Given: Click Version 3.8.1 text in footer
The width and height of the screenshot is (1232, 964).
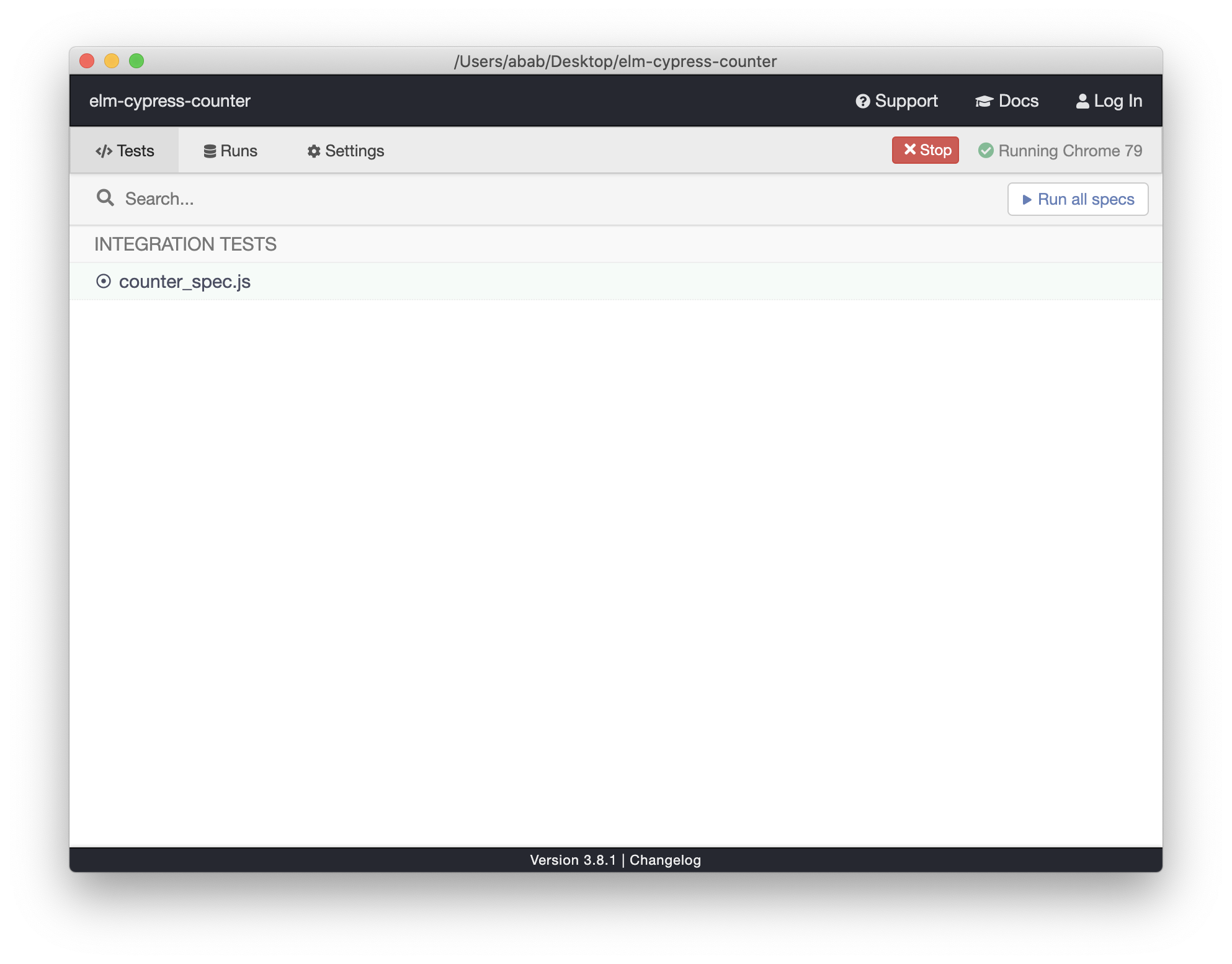Looking at the screenshot, I should (x=573, y=860).
